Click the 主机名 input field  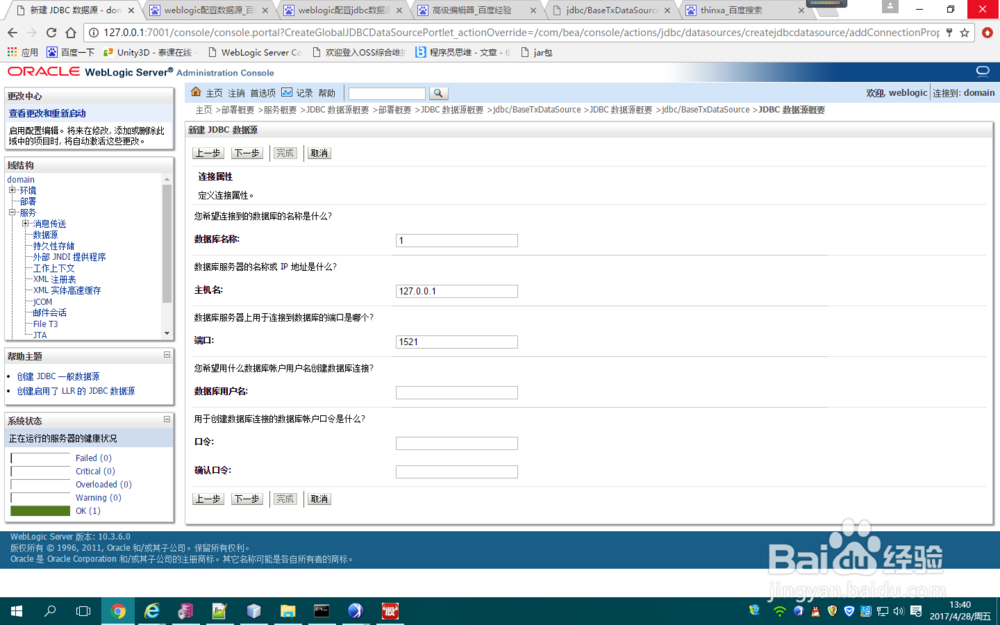point(457,291)
